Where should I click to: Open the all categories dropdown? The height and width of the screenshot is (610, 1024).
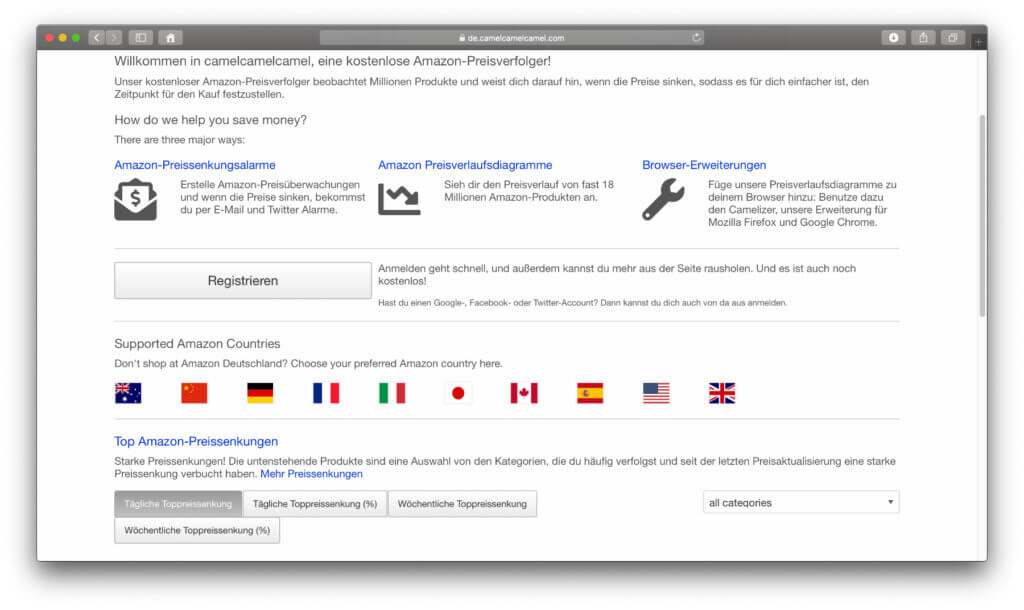800,502
